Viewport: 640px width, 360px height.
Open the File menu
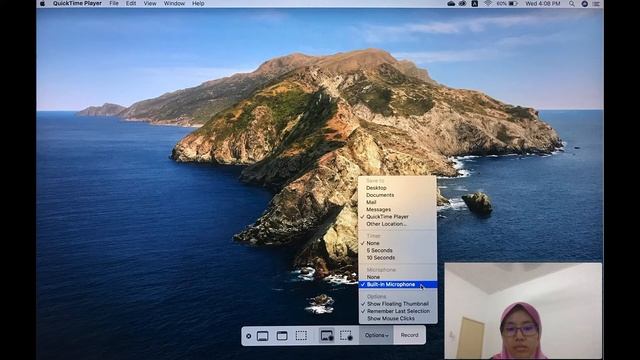(x=114, y=3)
